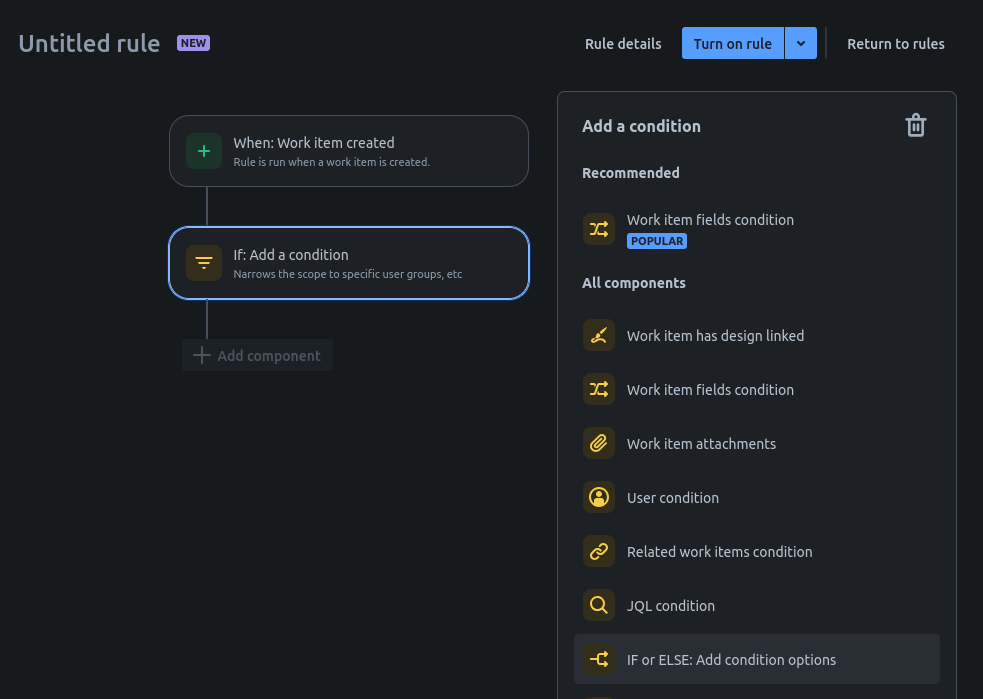The height and width of the screenshot is (699, 983).
Task: Expand the If: Add a condition block
Action: 348,263
